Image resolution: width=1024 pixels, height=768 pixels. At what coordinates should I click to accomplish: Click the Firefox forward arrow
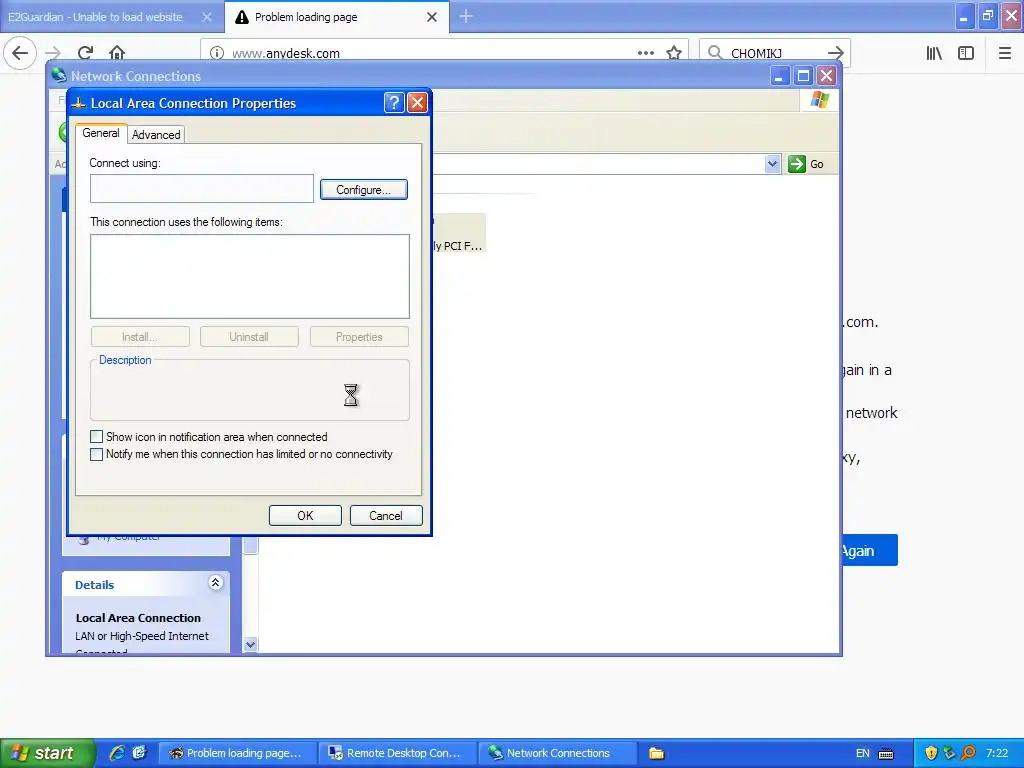[53, 53]
